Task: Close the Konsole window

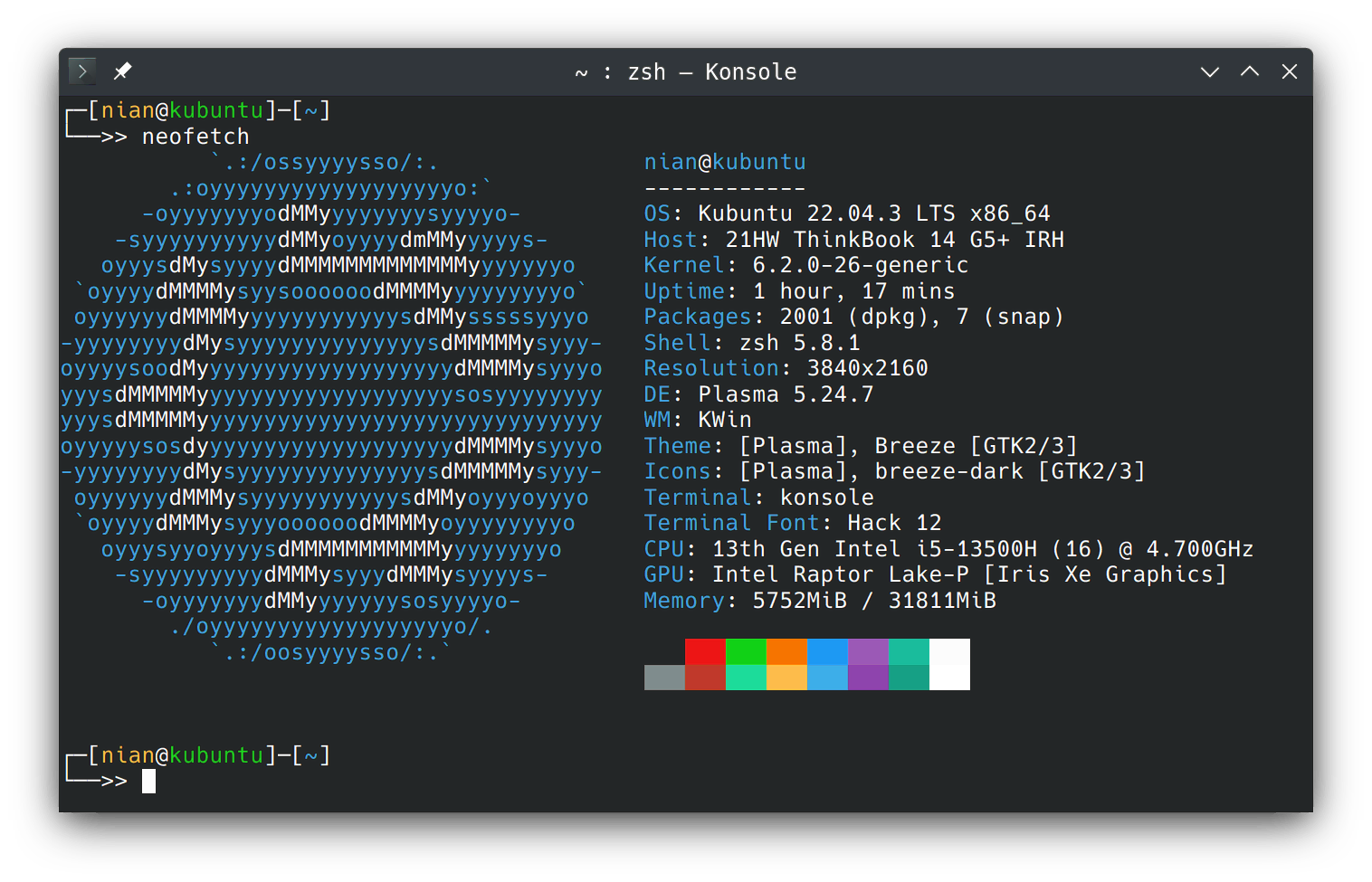Action: coord(1289,71)
